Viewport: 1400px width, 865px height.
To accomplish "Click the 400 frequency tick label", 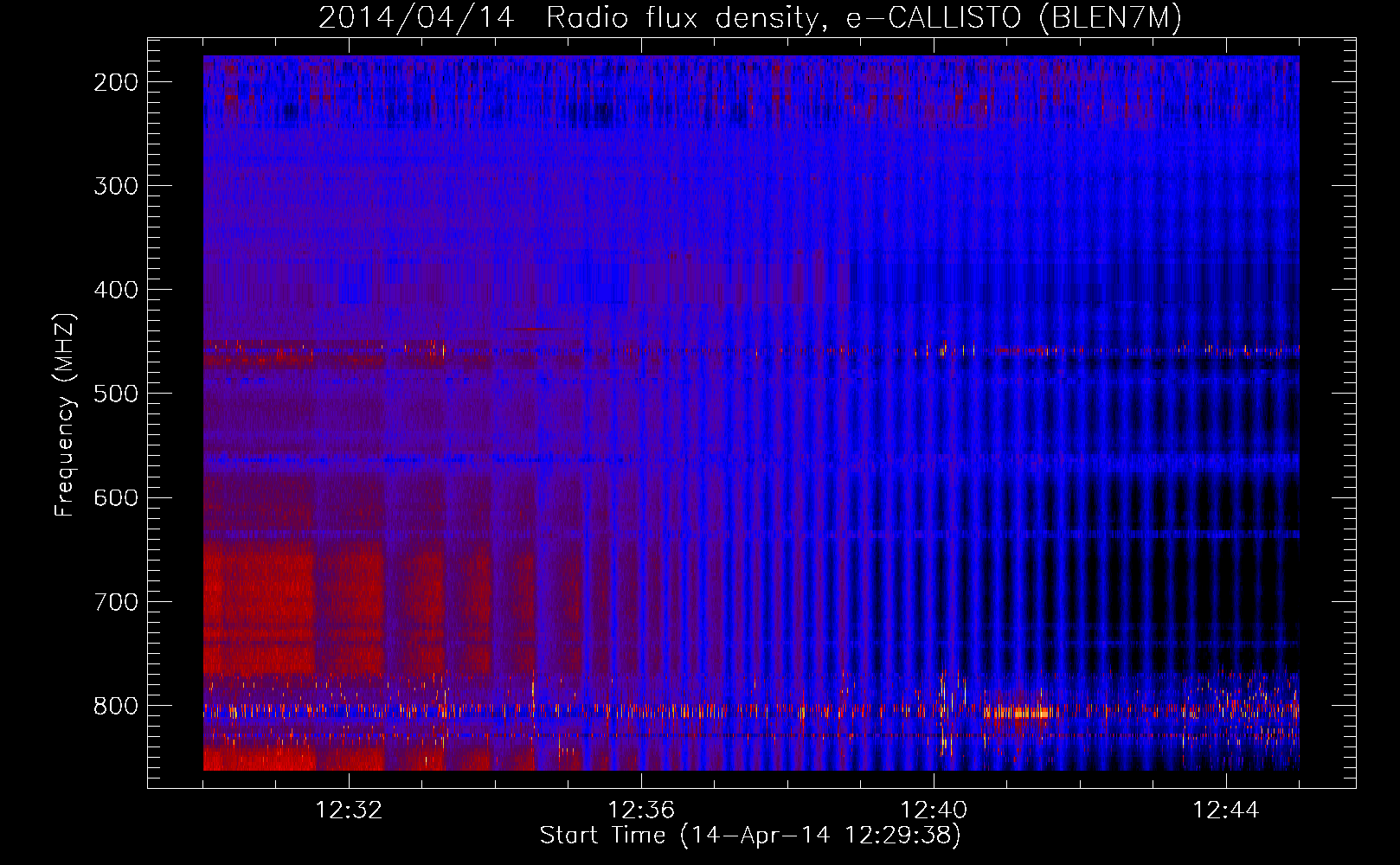I will point(116,290).
